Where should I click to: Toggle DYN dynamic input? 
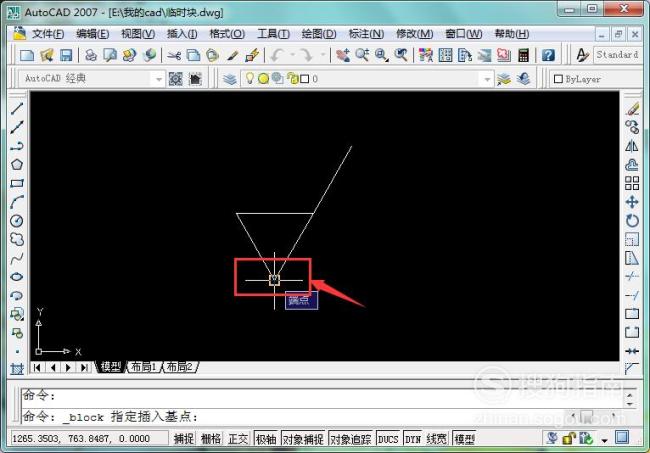(412, 438)
